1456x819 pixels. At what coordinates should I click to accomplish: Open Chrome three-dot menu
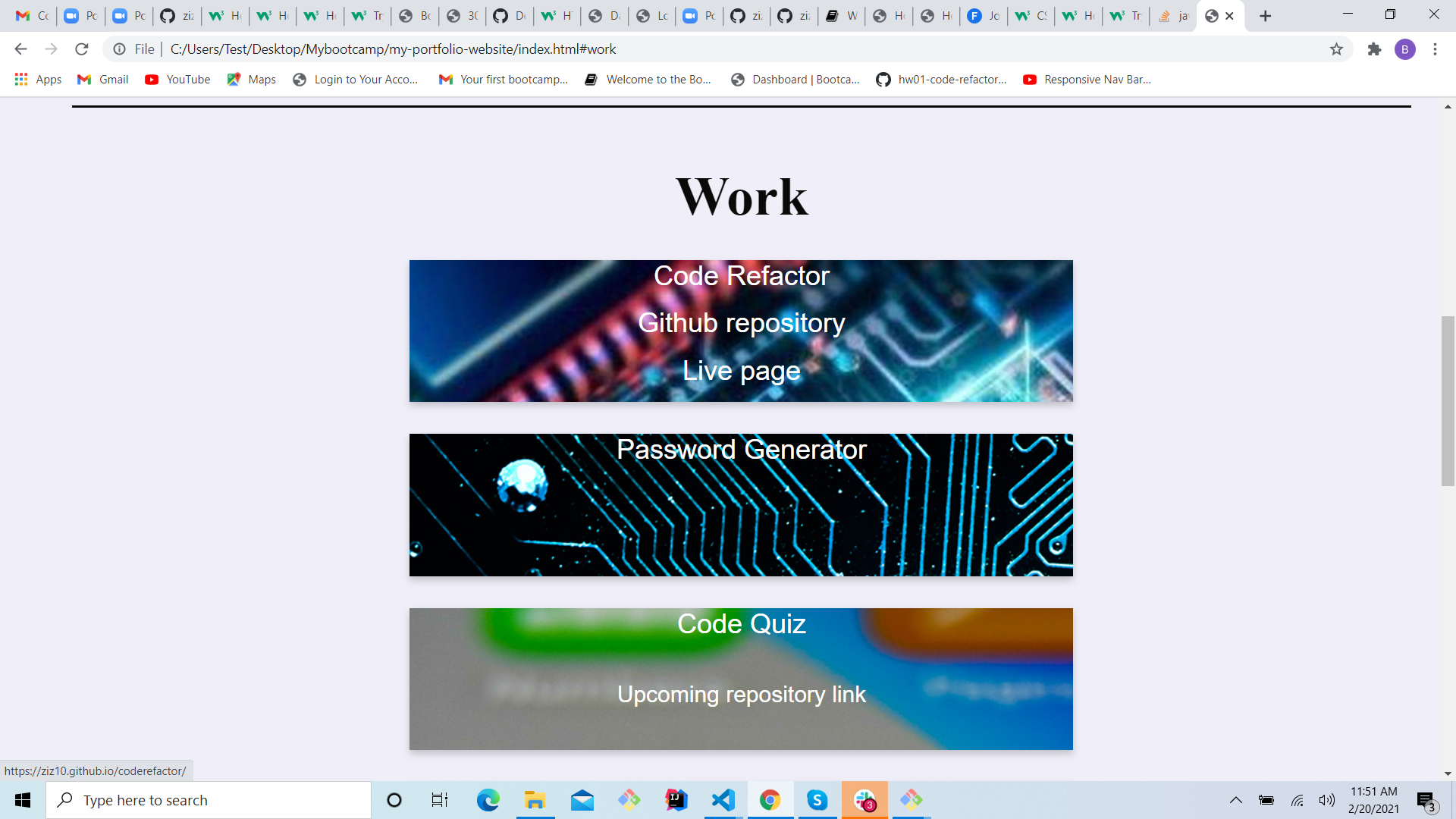pos(1435,49)
